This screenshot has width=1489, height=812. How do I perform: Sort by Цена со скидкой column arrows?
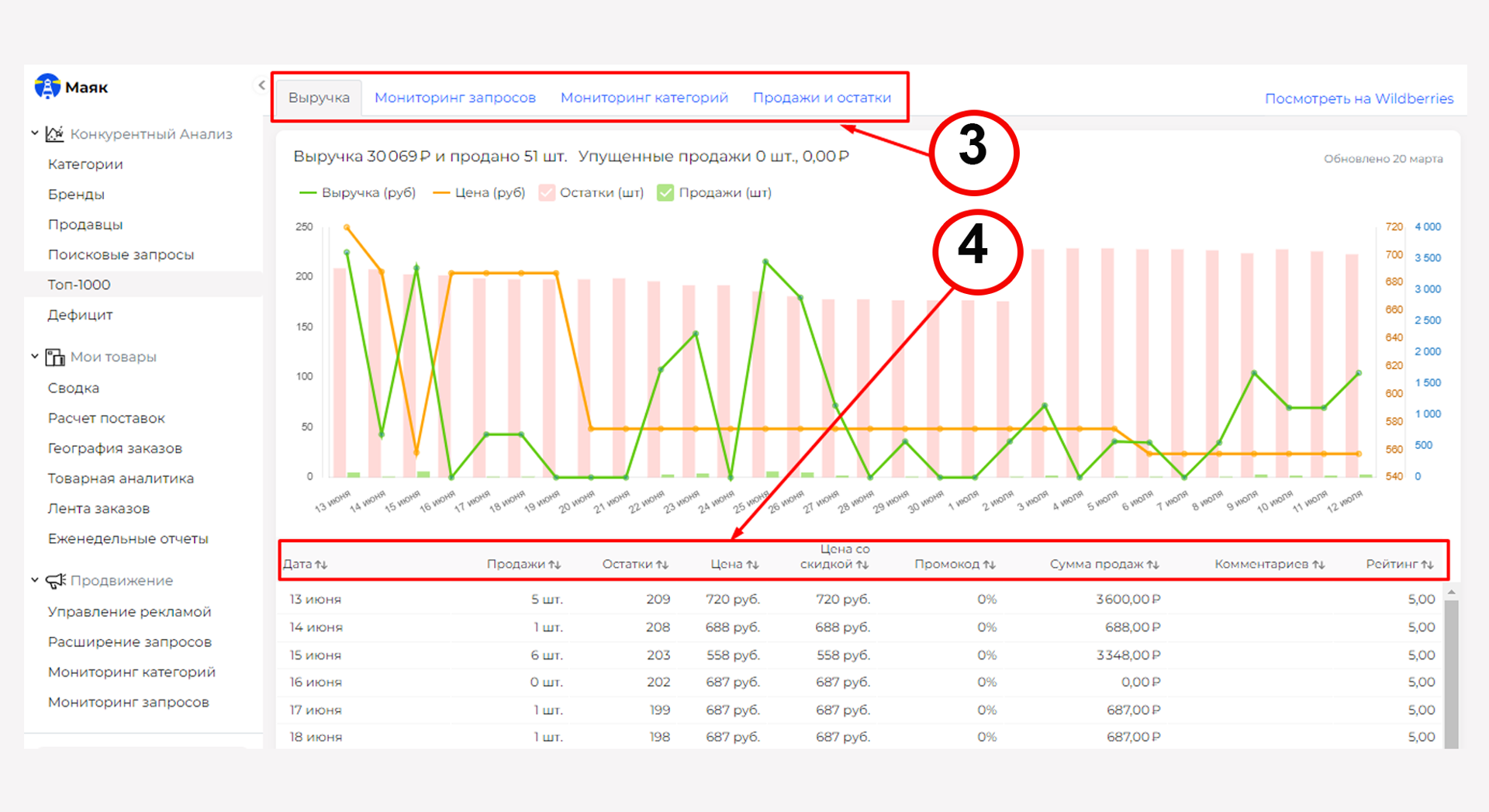(x=862, y=565)
